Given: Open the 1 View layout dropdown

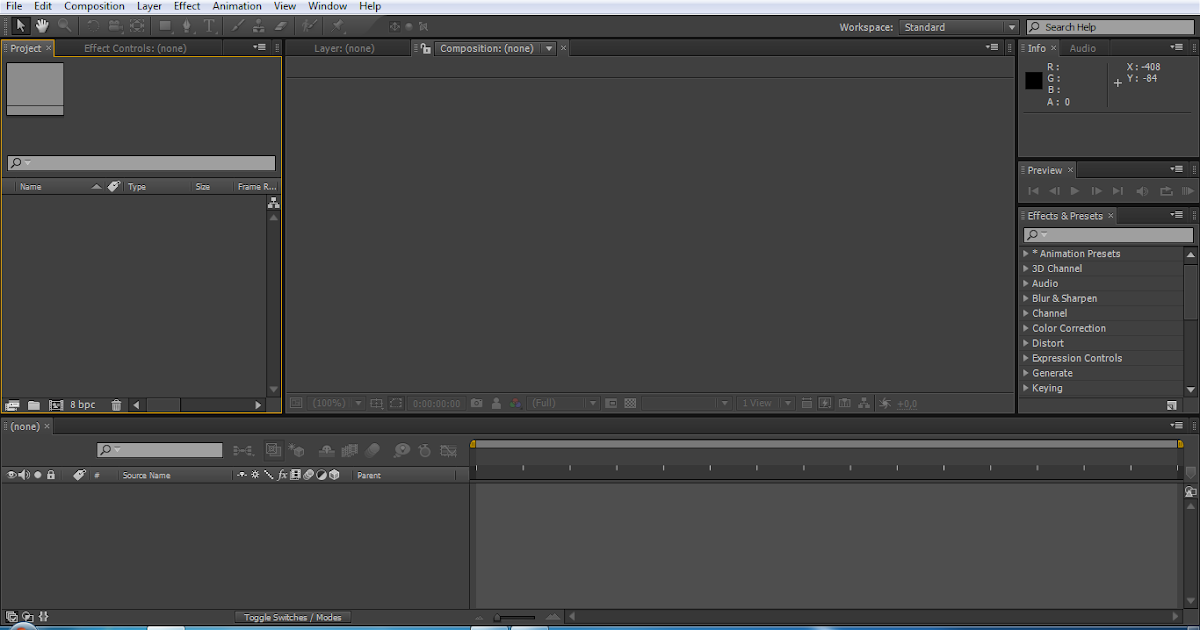Looking at the screenshot, I should (766, 403).
